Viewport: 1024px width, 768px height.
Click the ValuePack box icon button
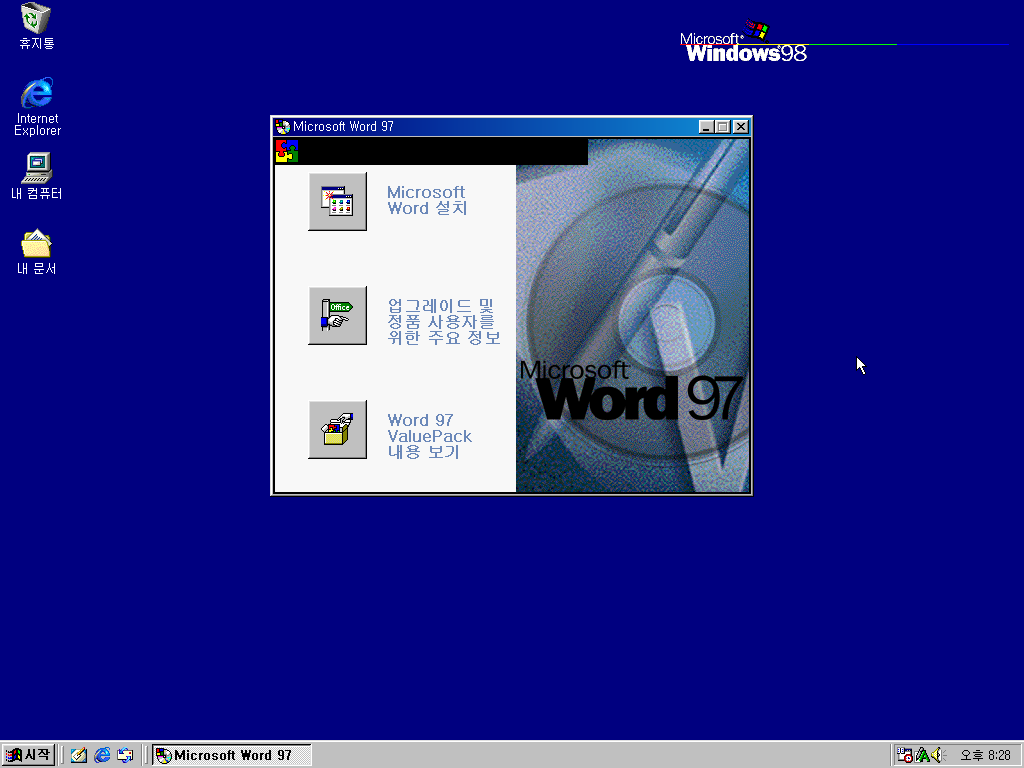[338, 430]
